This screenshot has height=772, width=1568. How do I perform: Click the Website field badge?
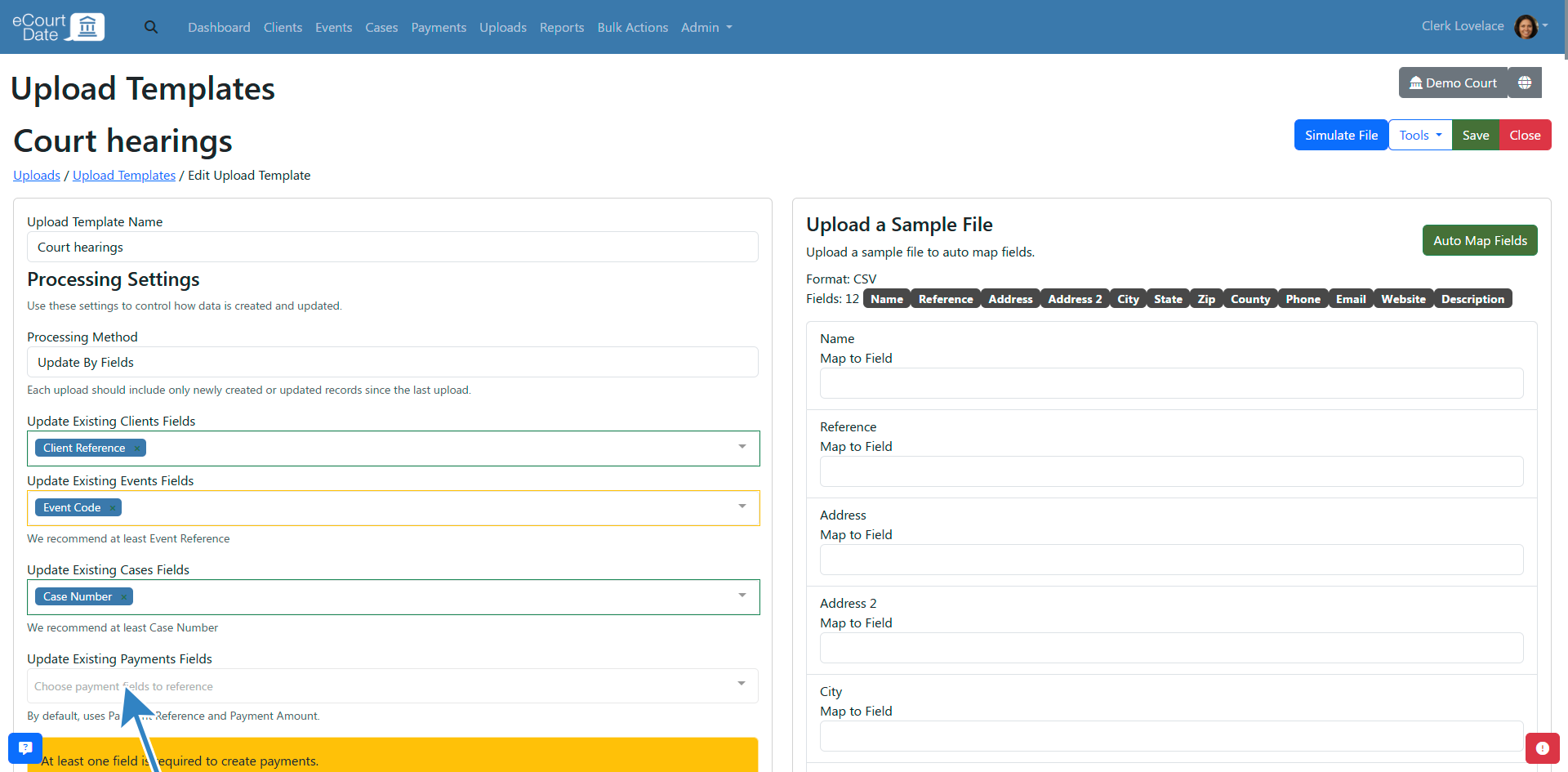pyautogui.click(x=1403, y=299)
